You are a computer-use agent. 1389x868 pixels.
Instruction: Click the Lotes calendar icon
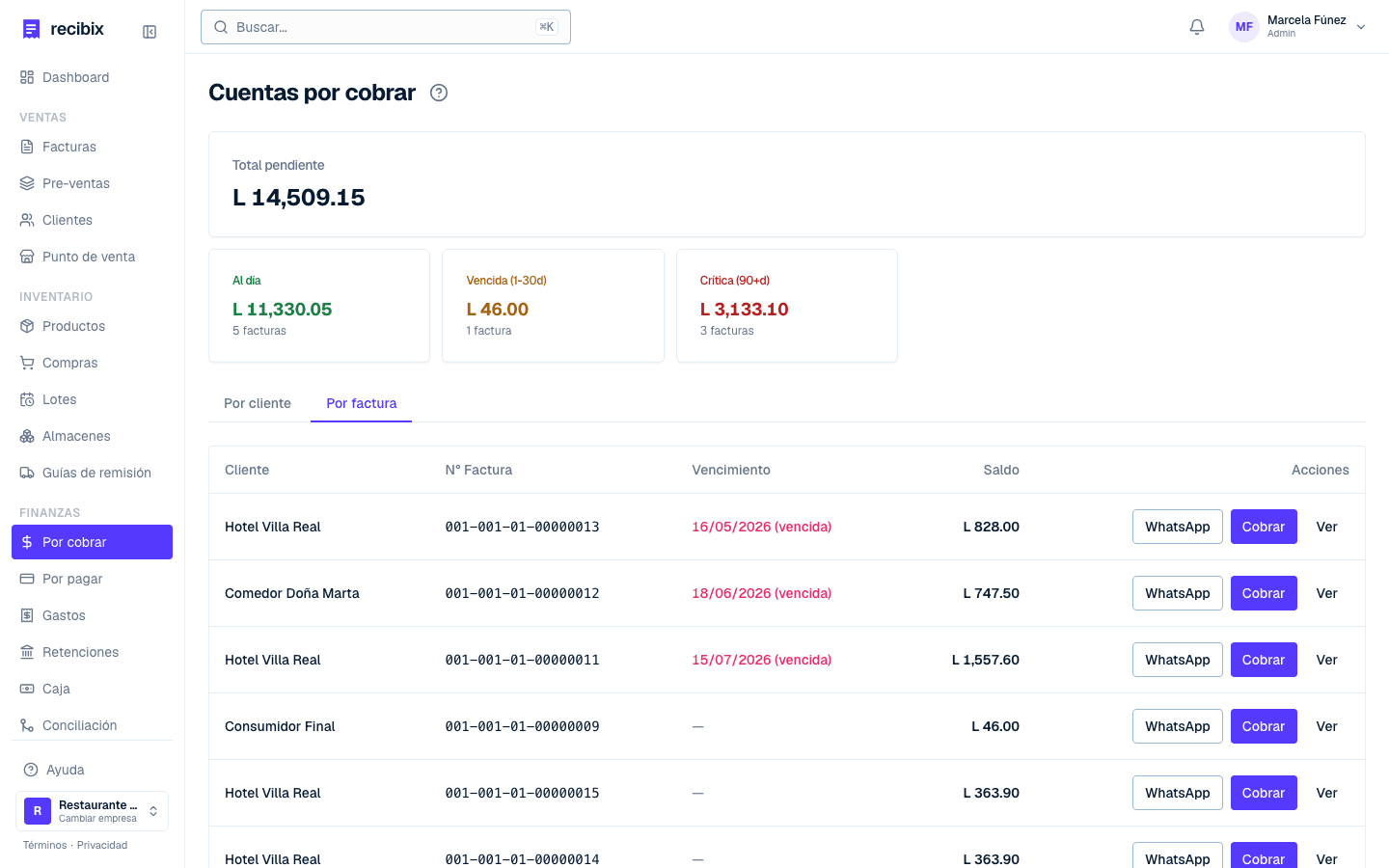27,399
